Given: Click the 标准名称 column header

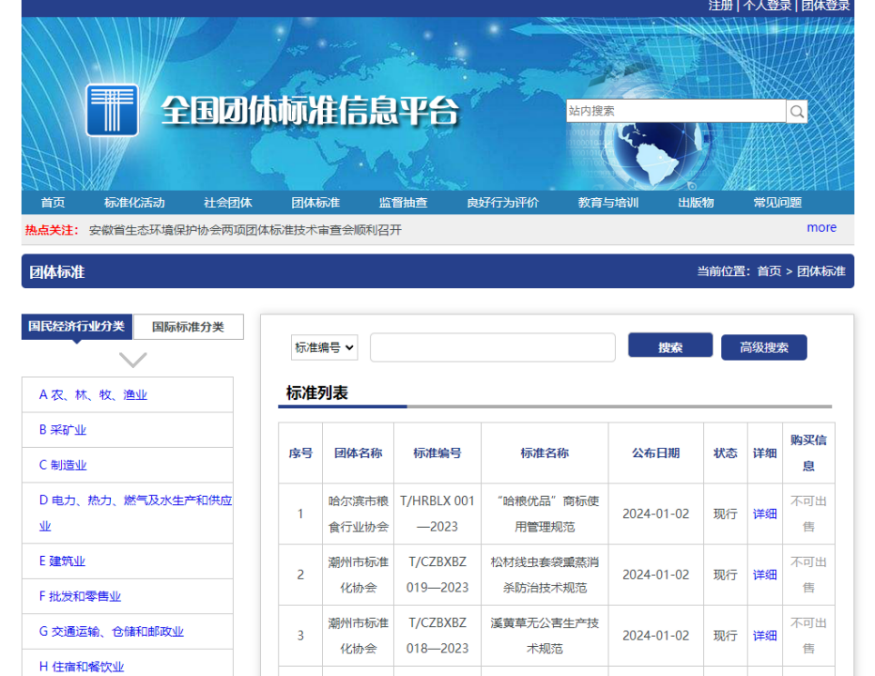Looking at the screenshot, I should click(x=545, y=453).
